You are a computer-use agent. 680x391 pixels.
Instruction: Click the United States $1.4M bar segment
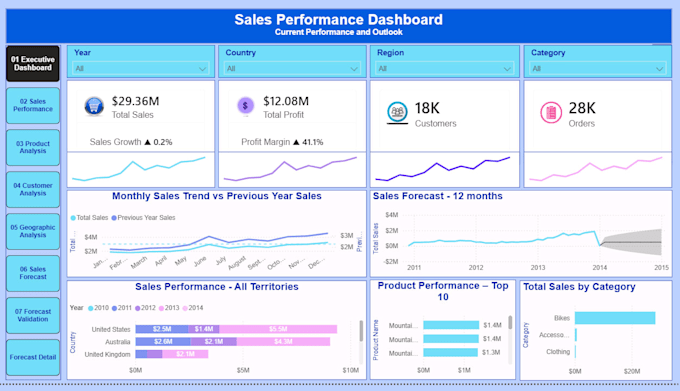tap(203, 329)
